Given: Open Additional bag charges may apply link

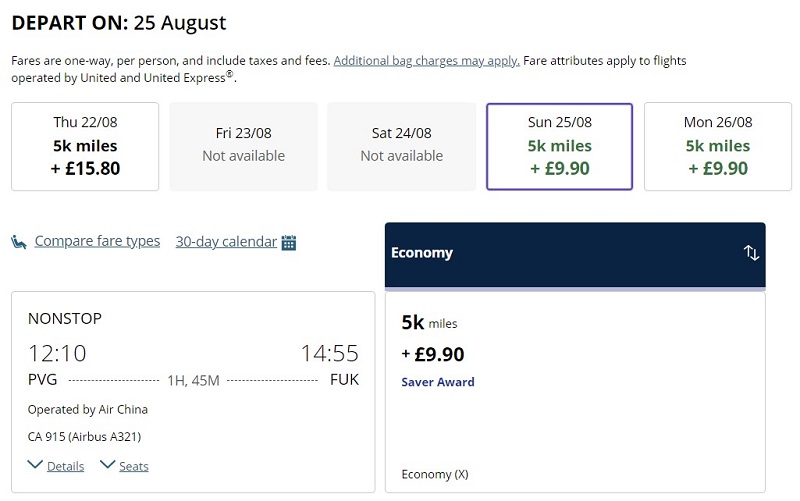Looking at the screenshot, I should pyautogui.click(x=427, y=61).
